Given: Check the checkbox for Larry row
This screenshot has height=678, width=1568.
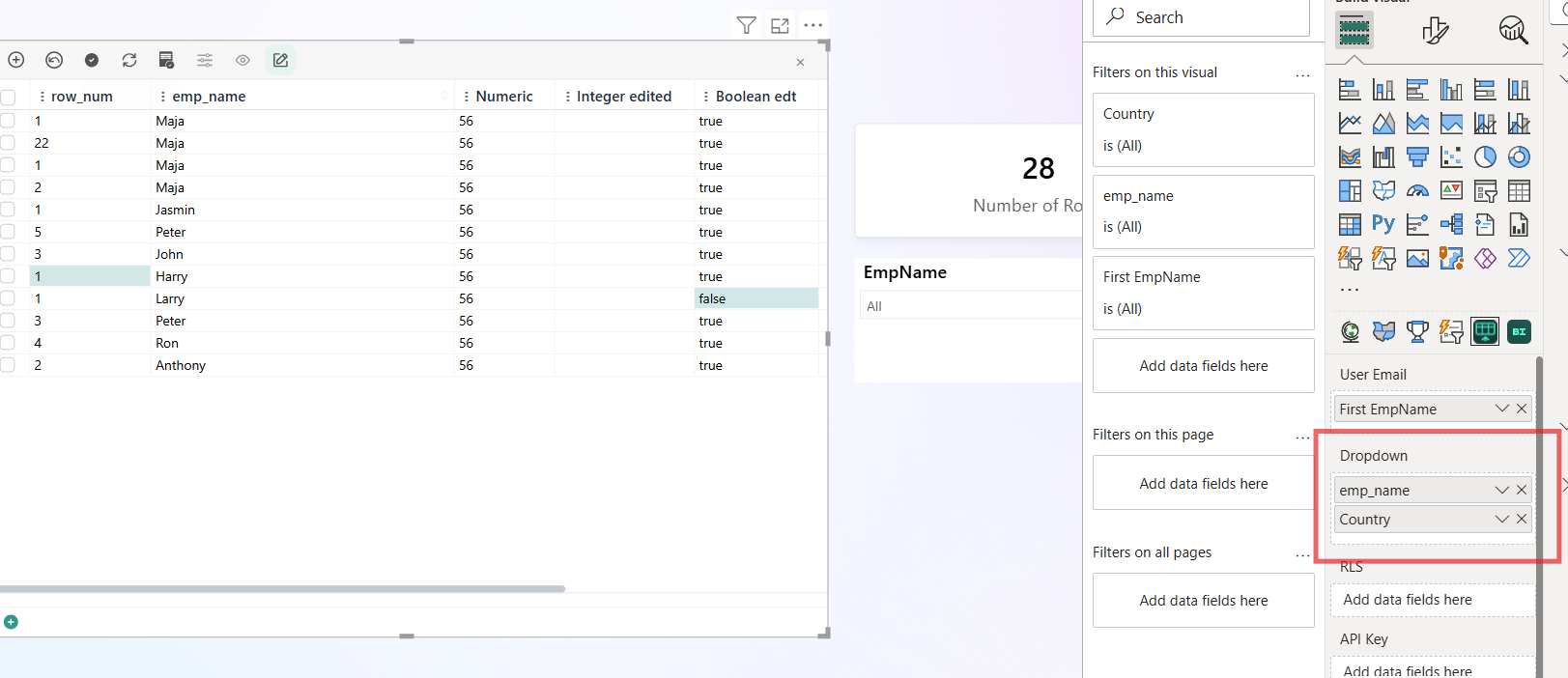Looking at the screenshot, I should (x=8, y=298).
